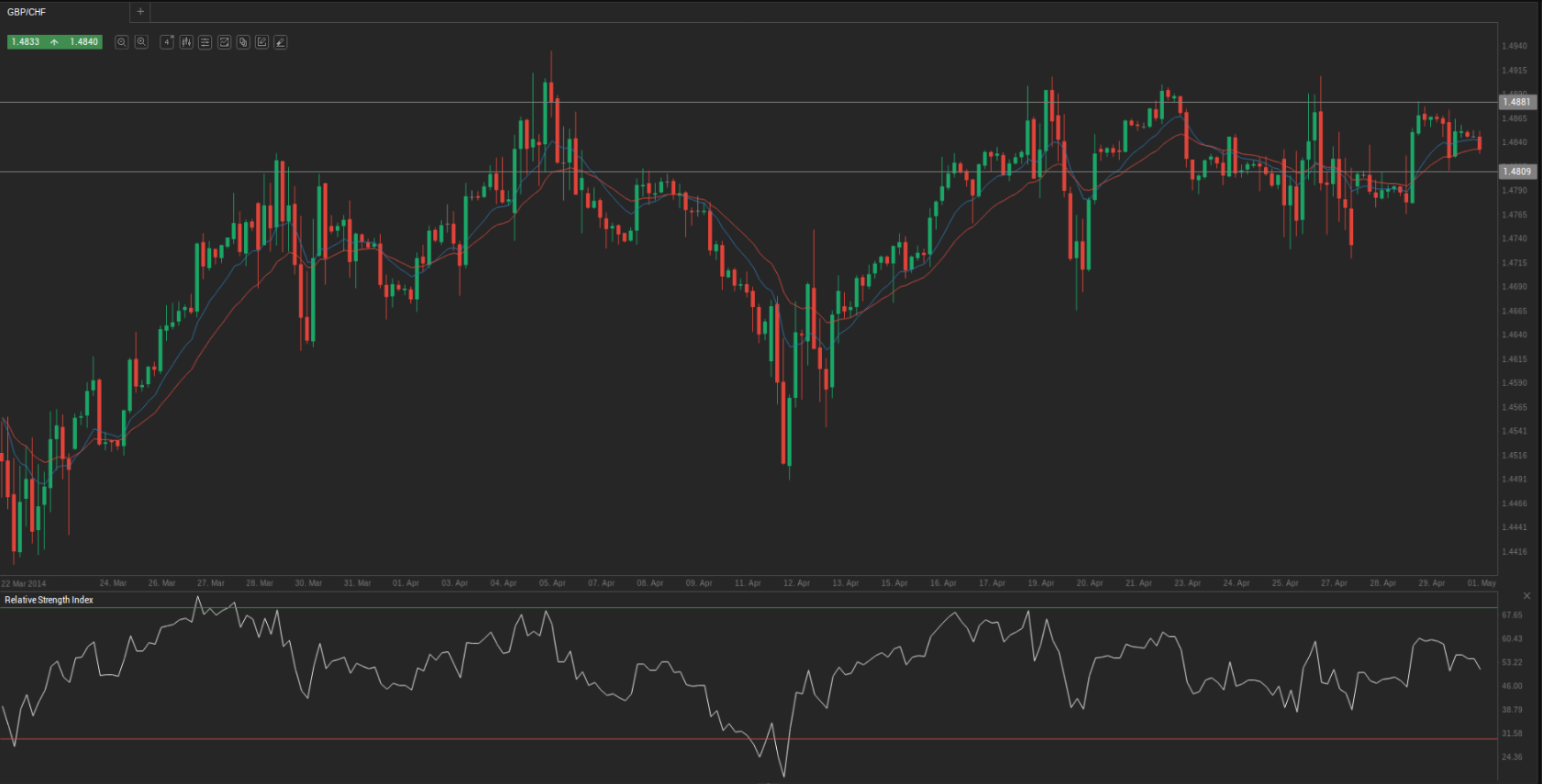Image resolution: width=1542 pixels, height=784 pixels.
Task: Switch to the GBP/CHF chart tab
Action: (28, 12)
